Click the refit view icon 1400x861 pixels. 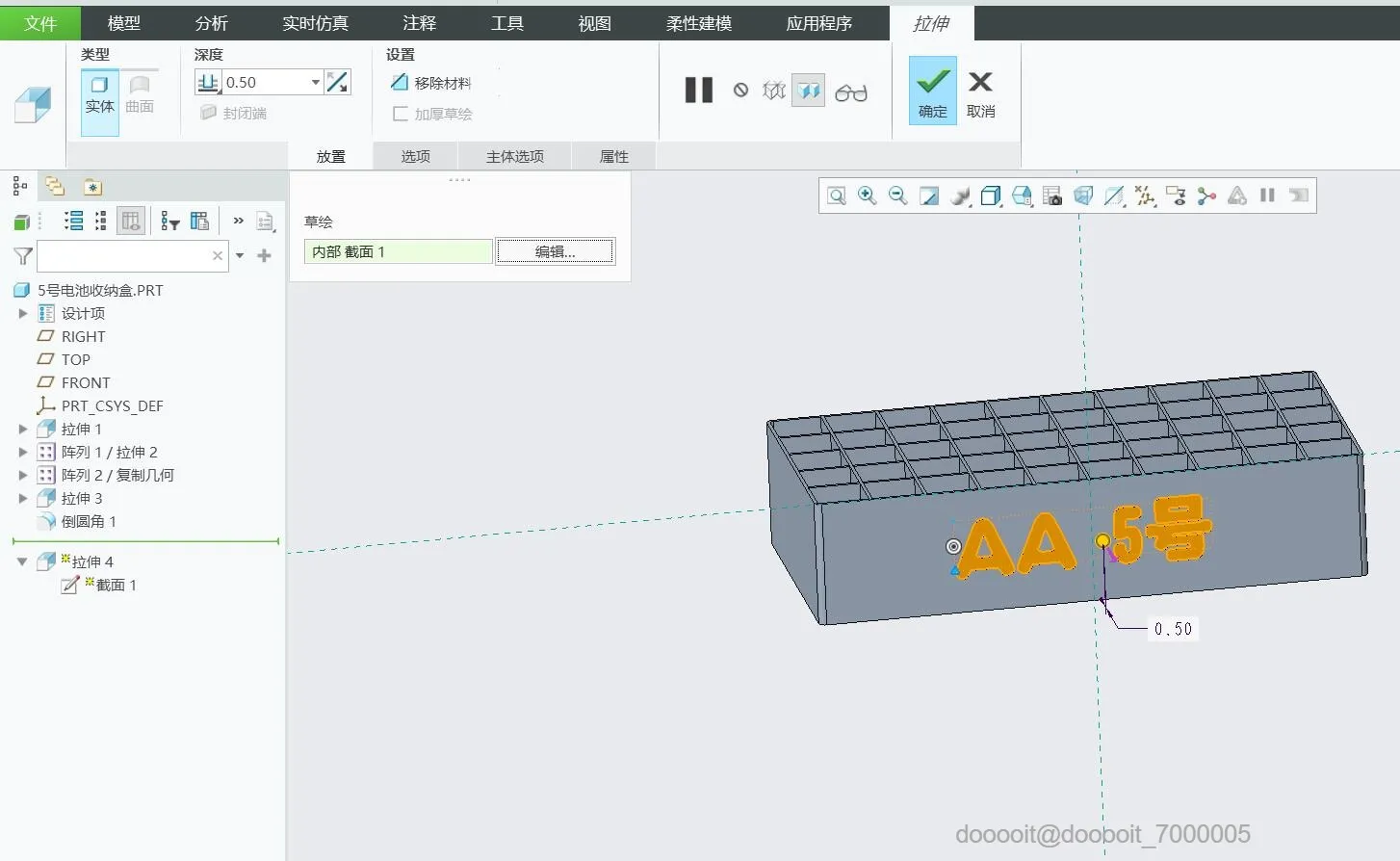point(836,196)
